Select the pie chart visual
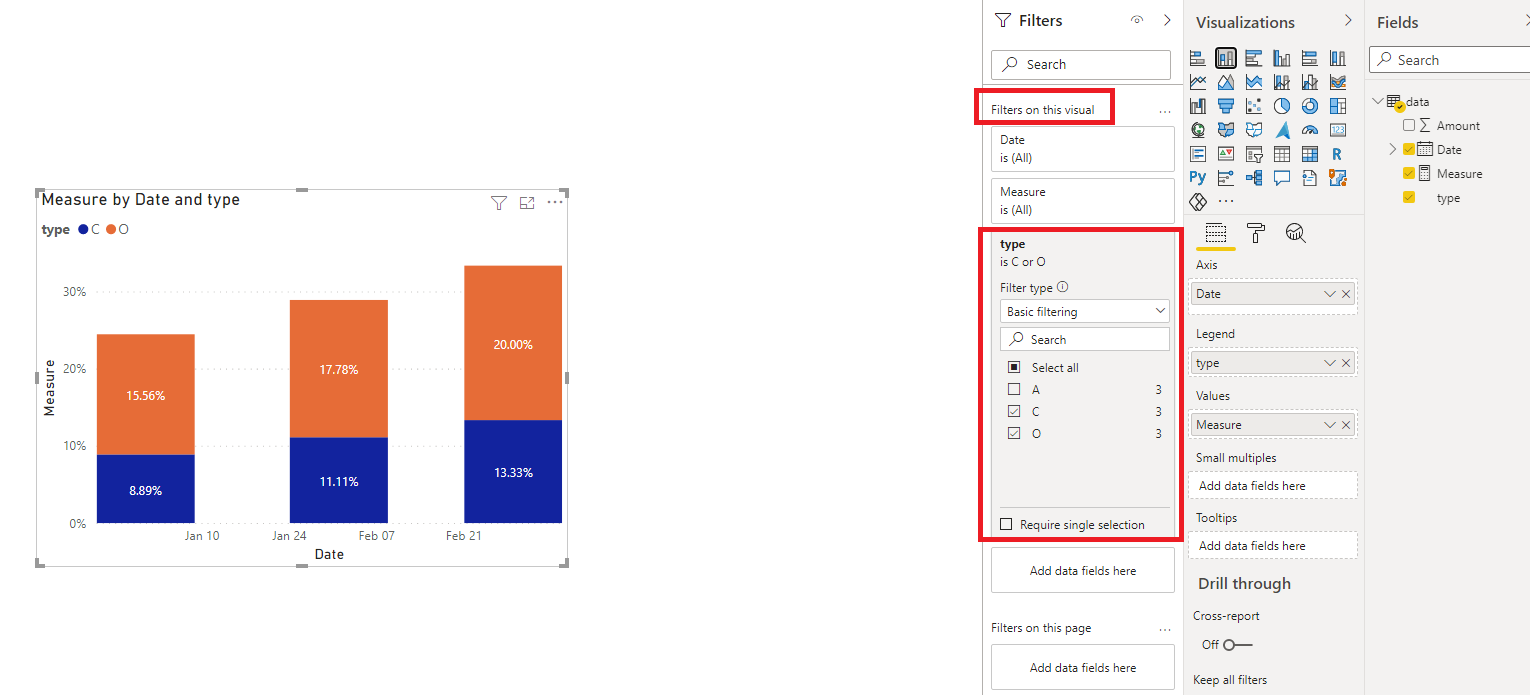1530x695 pixels. pos(1282,106)
